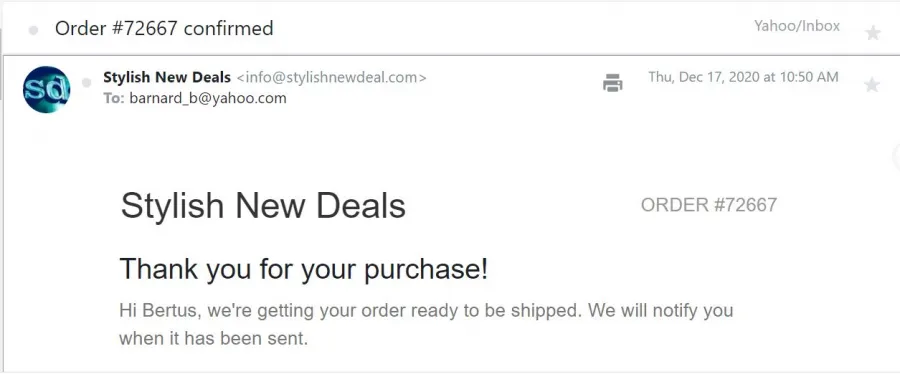900x374 pixels.
Task: Star the Stylish New Deals message
Action: (872, 85)
